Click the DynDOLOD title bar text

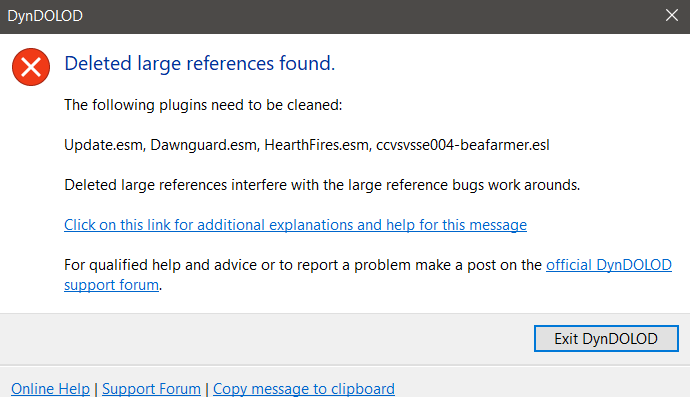45,16
